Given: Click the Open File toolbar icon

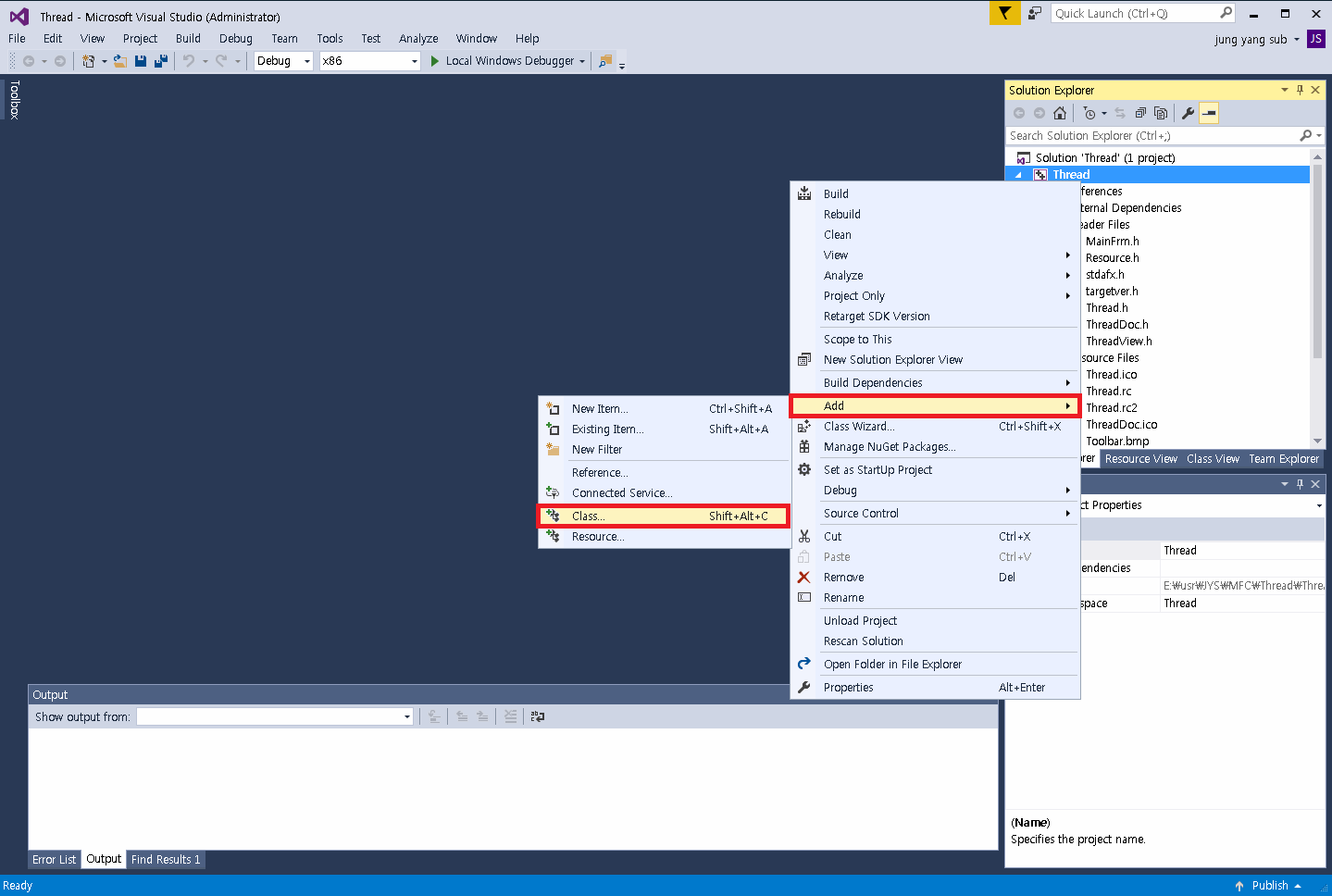Looking at the screenshot, I should (120, 61).
